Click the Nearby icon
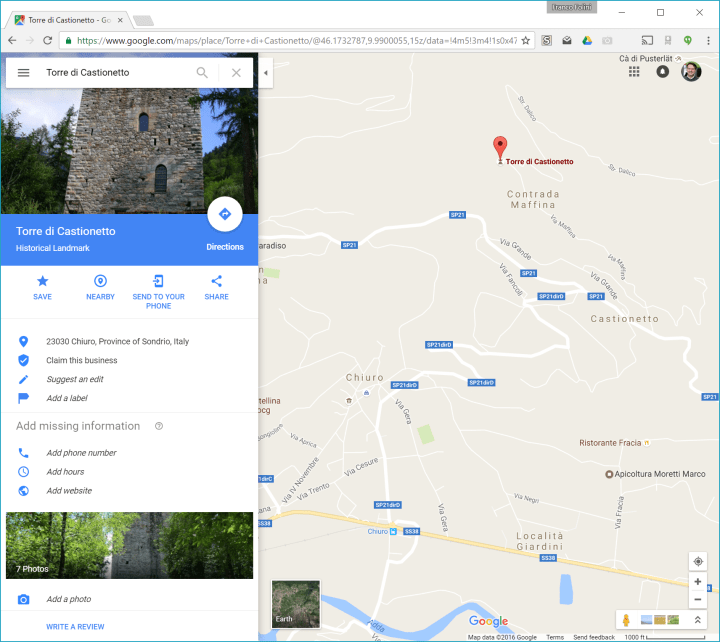 [x=100, y=281]
